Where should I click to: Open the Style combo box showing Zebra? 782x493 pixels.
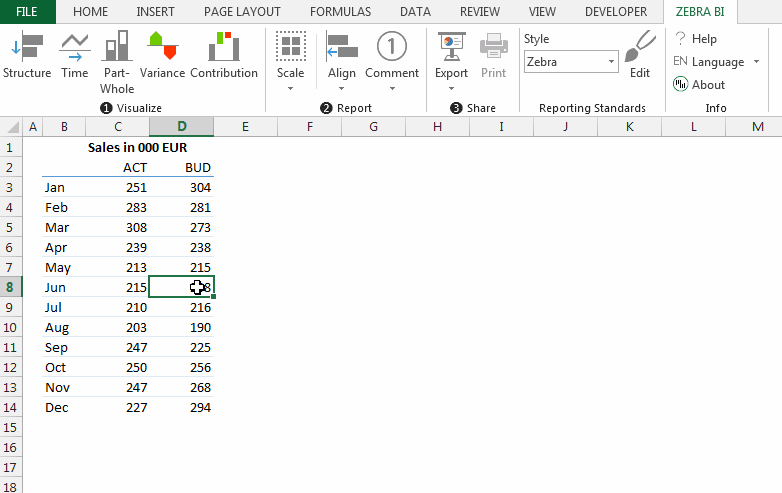click(571, 62)
